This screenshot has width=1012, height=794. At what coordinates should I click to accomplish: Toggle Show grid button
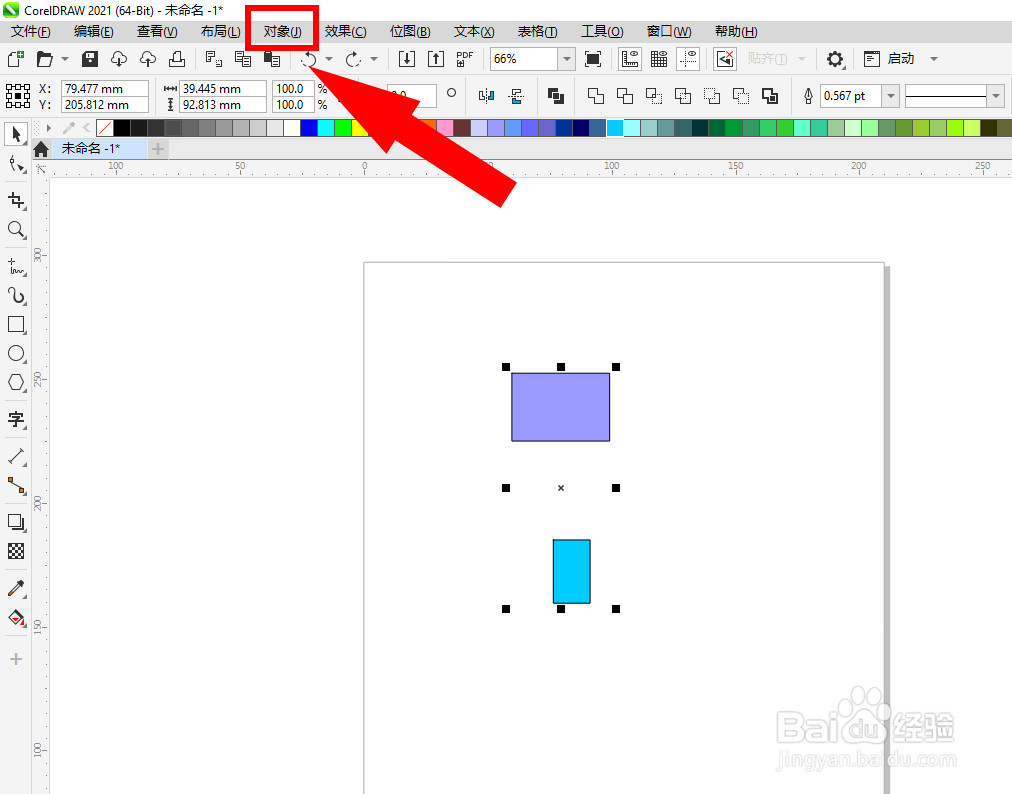click(659, 59)
